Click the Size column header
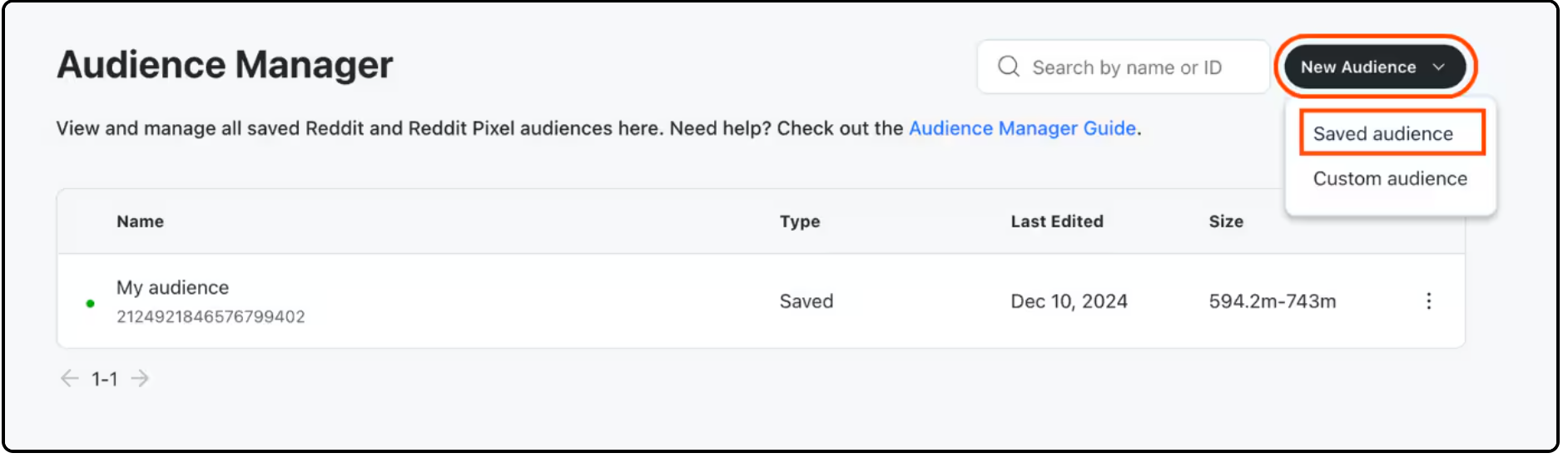Image resolution: width=1568 pixels, height=458 pixels. 1225,222
